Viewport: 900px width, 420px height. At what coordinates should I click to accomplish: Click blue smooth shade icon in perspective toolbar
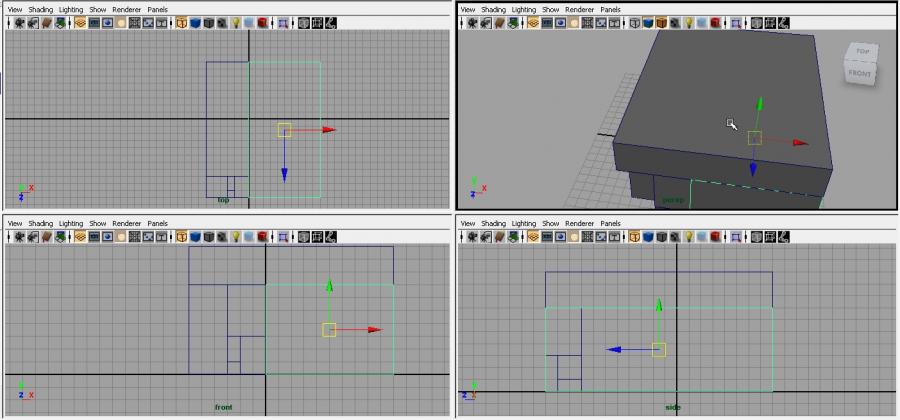tap(649, 23)
